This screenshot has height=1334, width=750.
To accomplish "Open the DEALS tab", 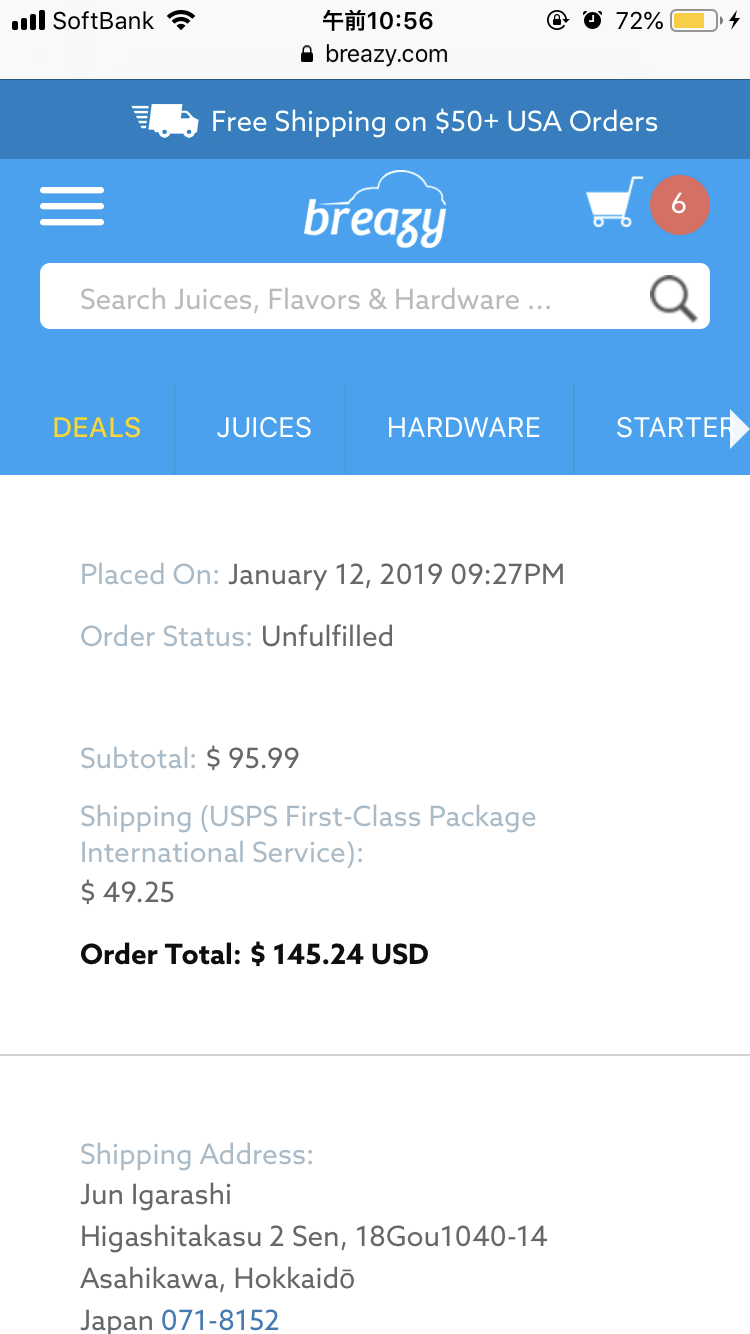I will click(97, 428).
